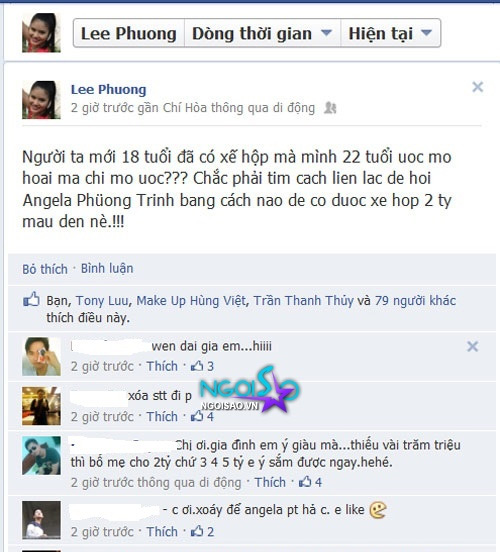Open Tony Luu's profile link

pyautogui.click(x=102, y=300)
